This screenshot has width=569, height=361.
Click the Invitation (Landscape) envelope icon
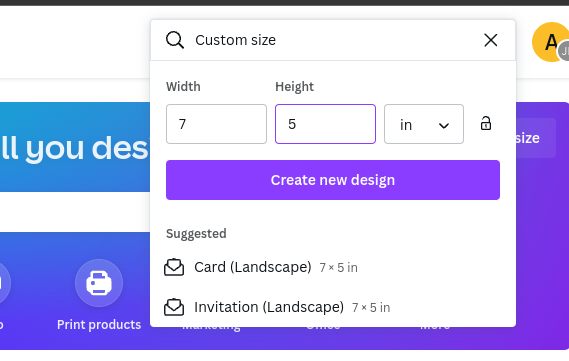pyautogui.click(x=174, y=307)
